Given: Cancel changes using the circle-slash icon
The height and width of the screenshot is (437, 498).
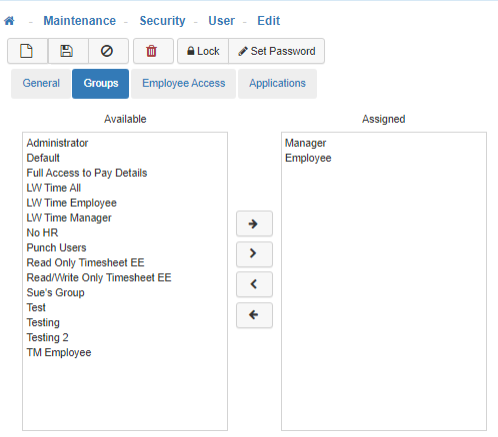Looking at the screenshot, I should pyautogui.click(x=108, y=51).
